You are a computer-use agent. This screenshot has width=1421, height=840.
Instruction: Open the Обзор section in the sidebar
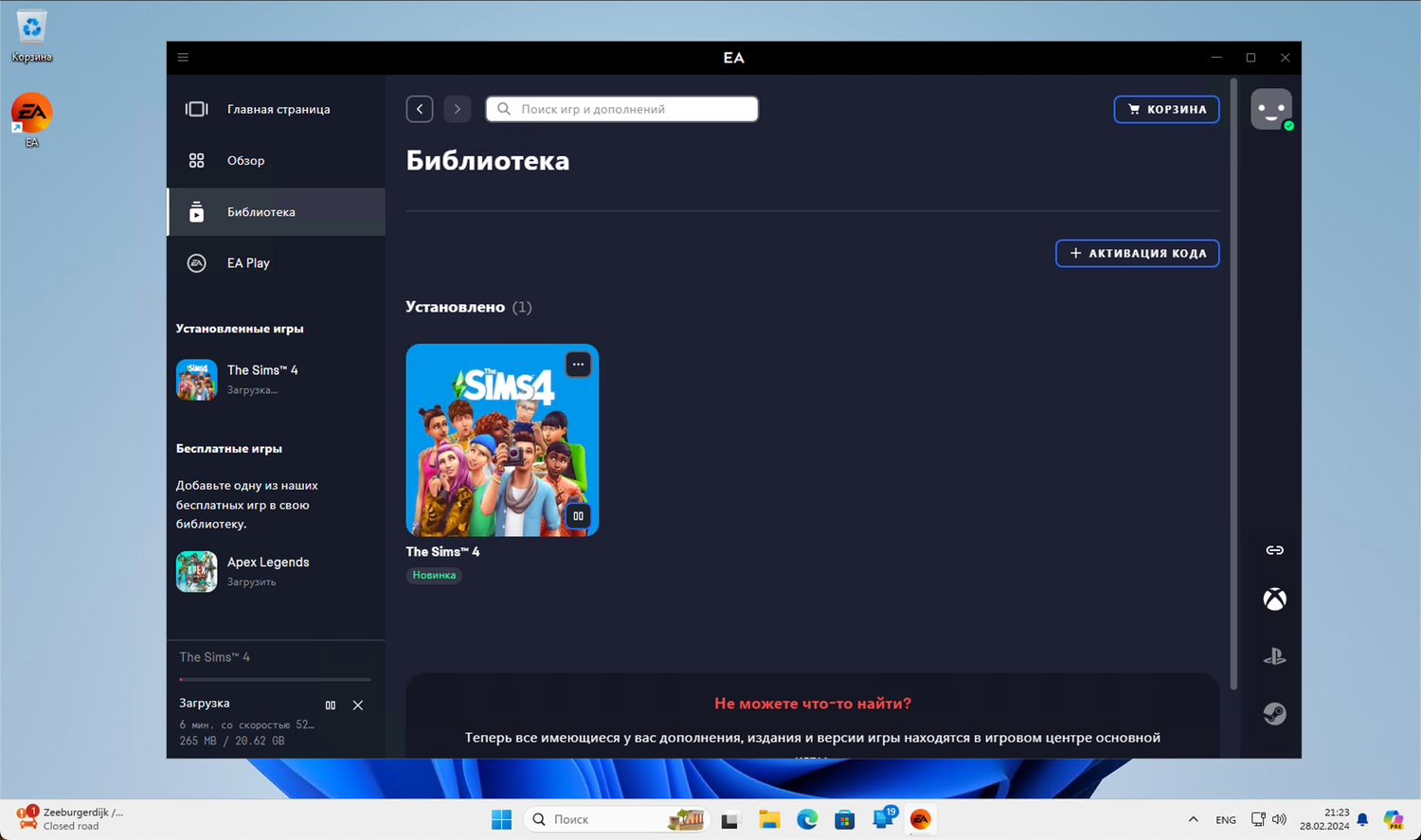click(277, 160)
